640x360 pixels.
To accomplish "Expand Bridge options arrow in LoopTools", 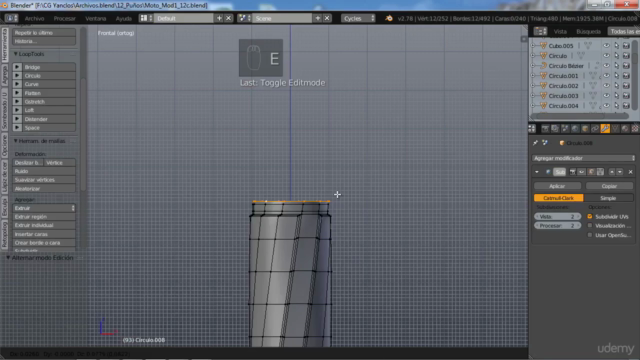I will click(x=17, y=67).
